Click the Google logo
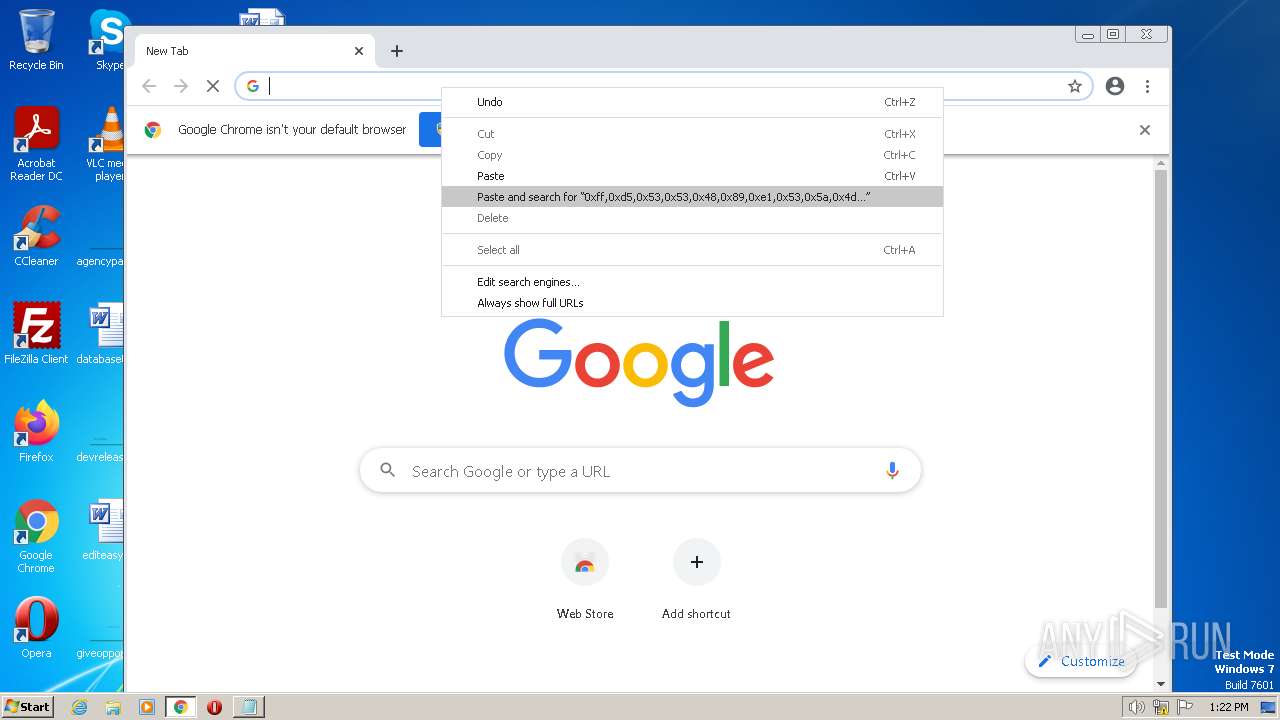1280x720 pixels. pyautogui.click(x=639, y=362)
